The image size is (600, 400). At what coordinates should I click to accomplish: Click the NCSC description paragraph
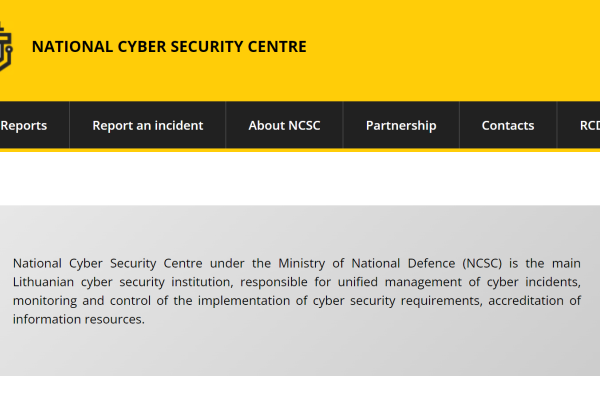[x=297, y=291]
